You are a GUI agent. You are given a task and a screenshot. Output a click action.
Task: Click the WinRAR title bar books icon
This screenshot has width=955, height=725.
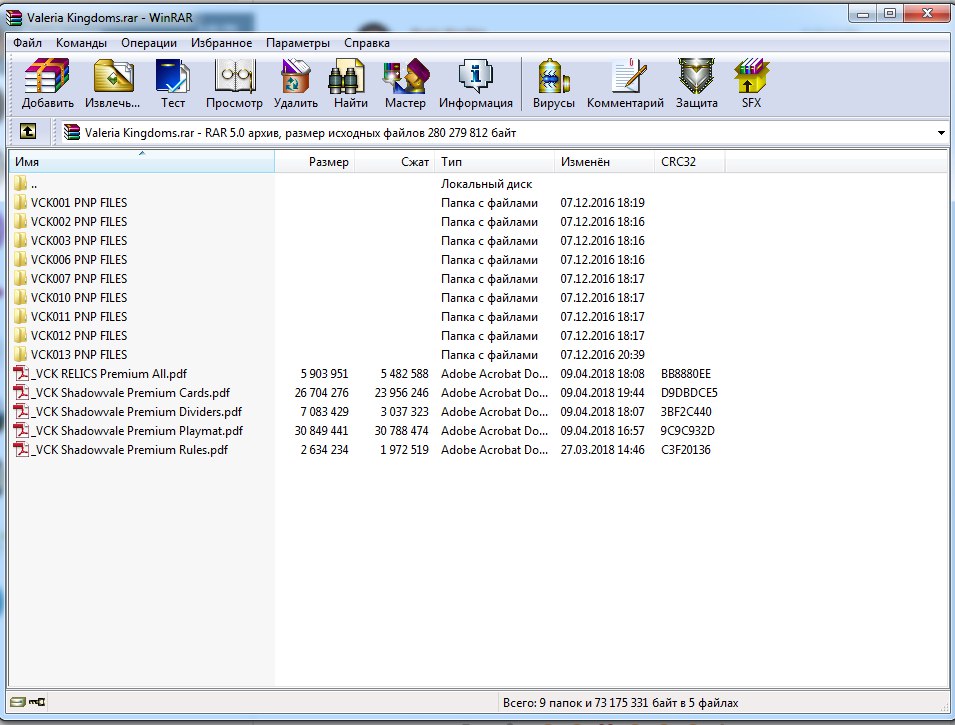(x=14, y=18)
